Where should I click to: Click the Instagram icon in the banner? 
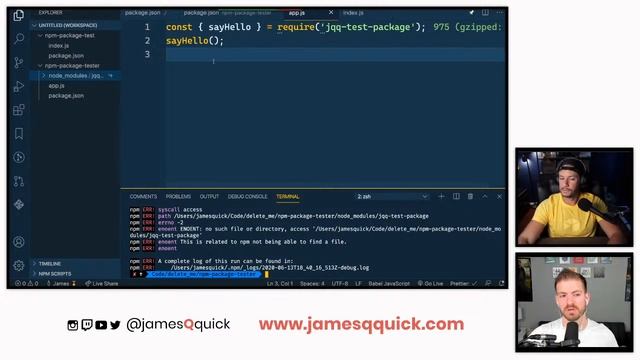click(73, 325)
